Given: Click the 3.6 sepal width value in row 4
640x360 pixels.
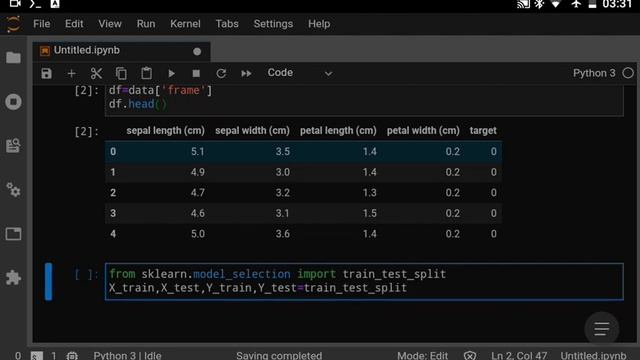Looking at the screenshot, I should click(282, 234).
